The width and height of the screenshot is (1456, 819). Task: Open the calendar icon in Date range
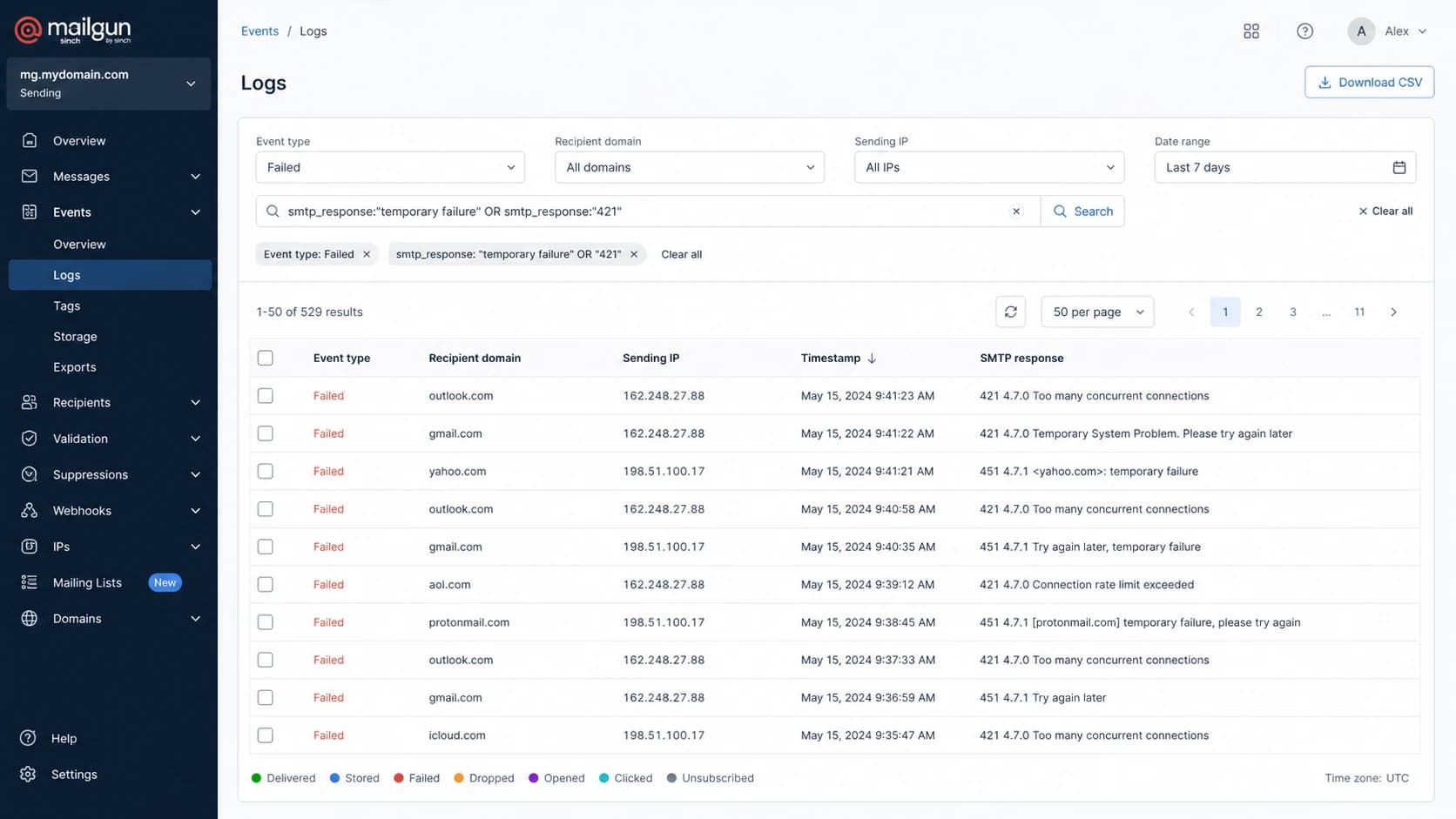tap(1399, 167)
